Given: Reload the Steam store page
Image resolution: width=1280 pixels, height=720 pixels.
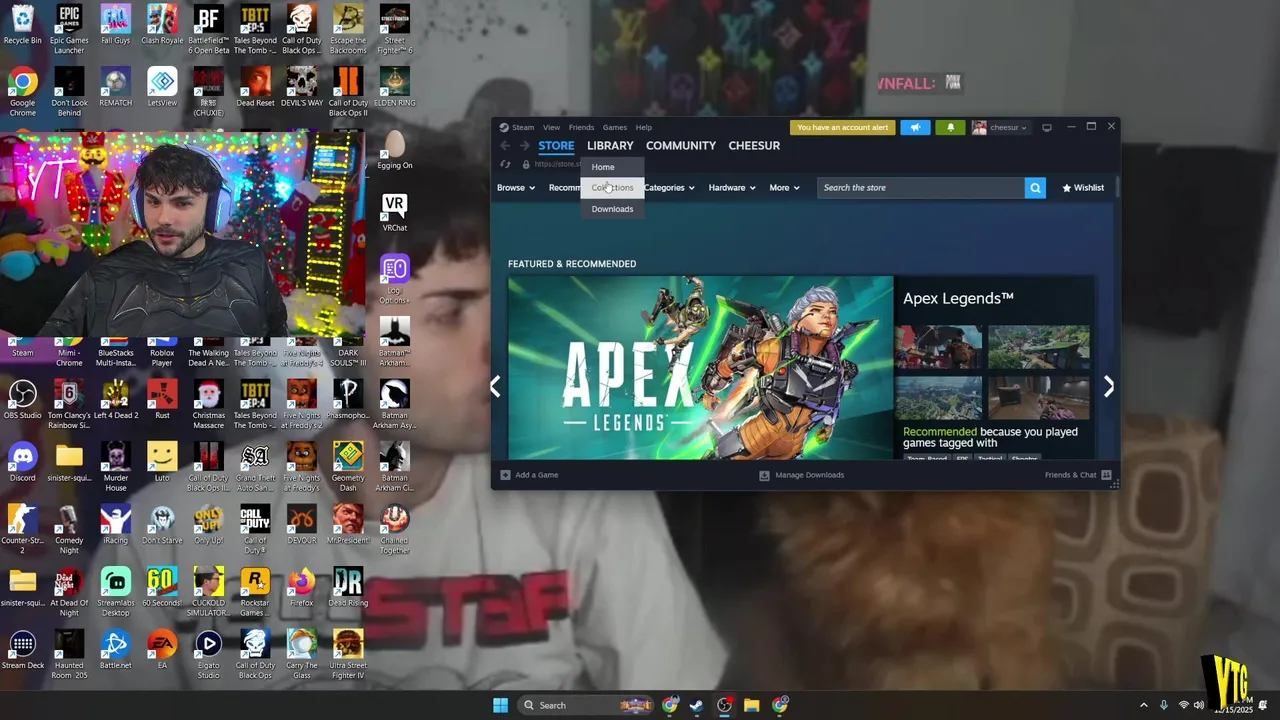Looking at the screenshot, I should pyautogui.click(x=505, y=164).
